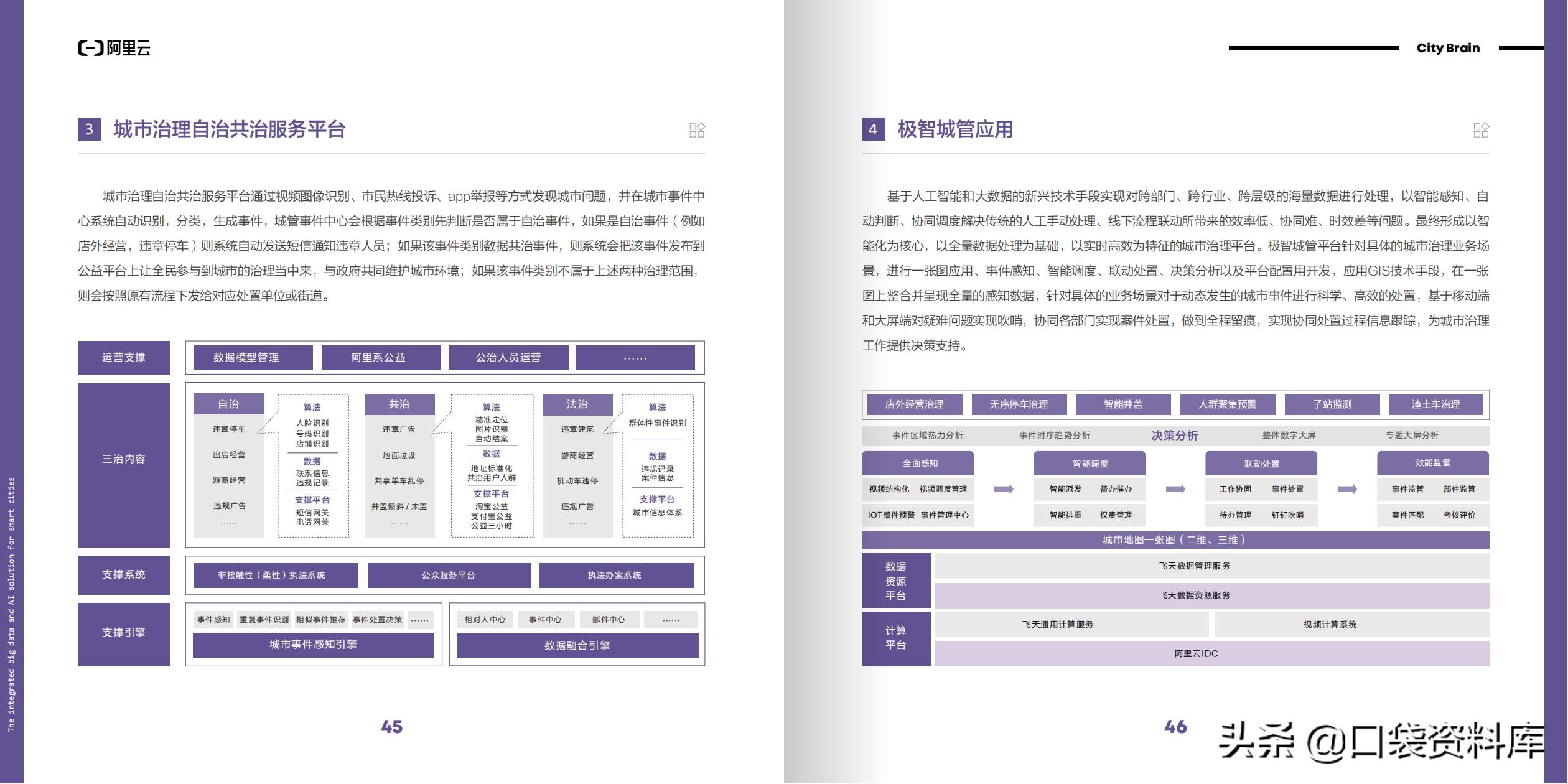Click the 公众服务平台 block
Image resolution: width=1568 pixels, height=784 pixels.
449,576
